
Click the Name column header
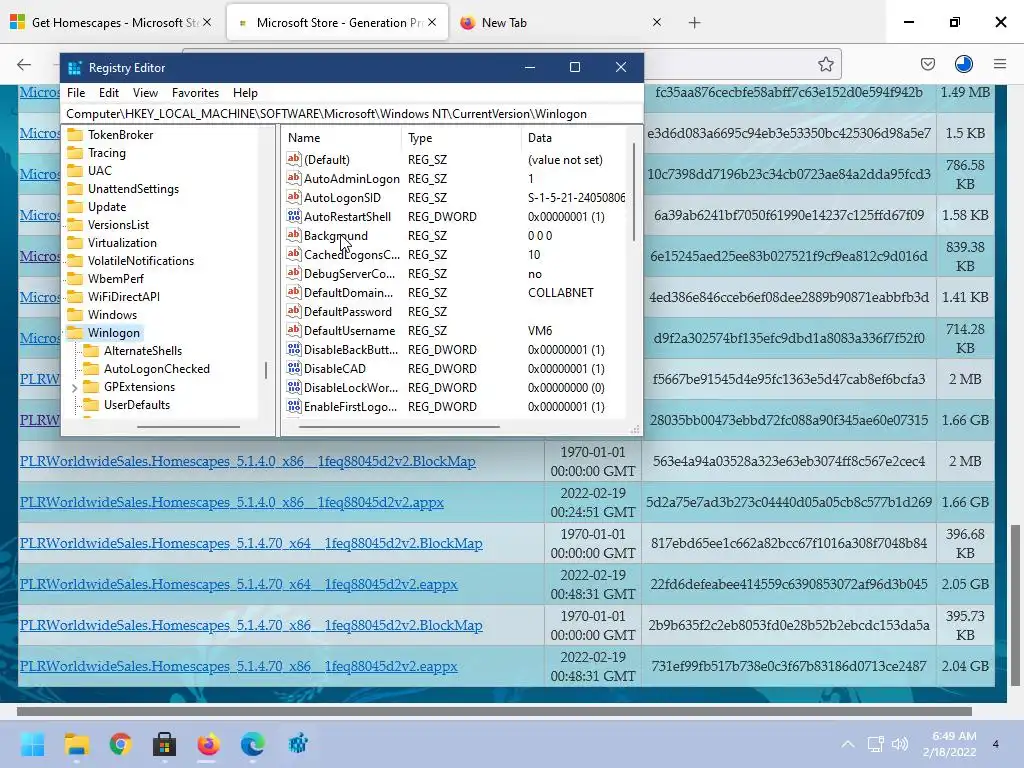pyautogui.click(x=343, y=138)
